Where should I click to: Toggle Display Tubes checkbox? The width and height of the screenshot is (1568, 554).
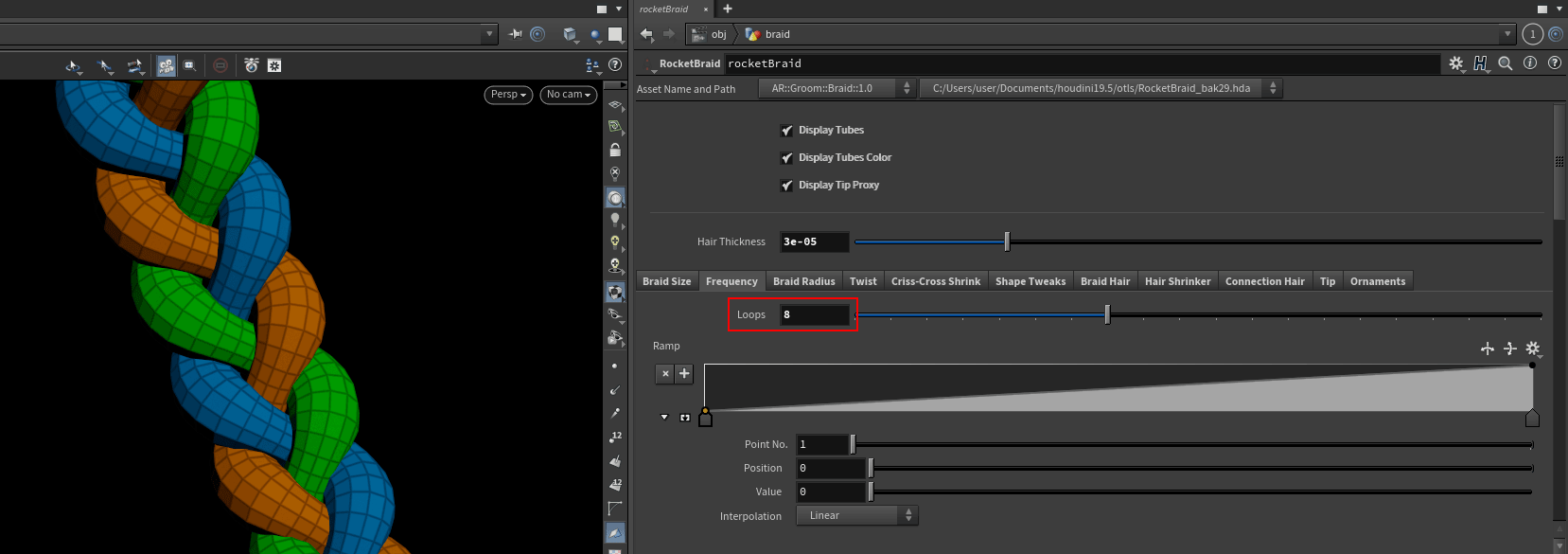click(x=786, y=131)
